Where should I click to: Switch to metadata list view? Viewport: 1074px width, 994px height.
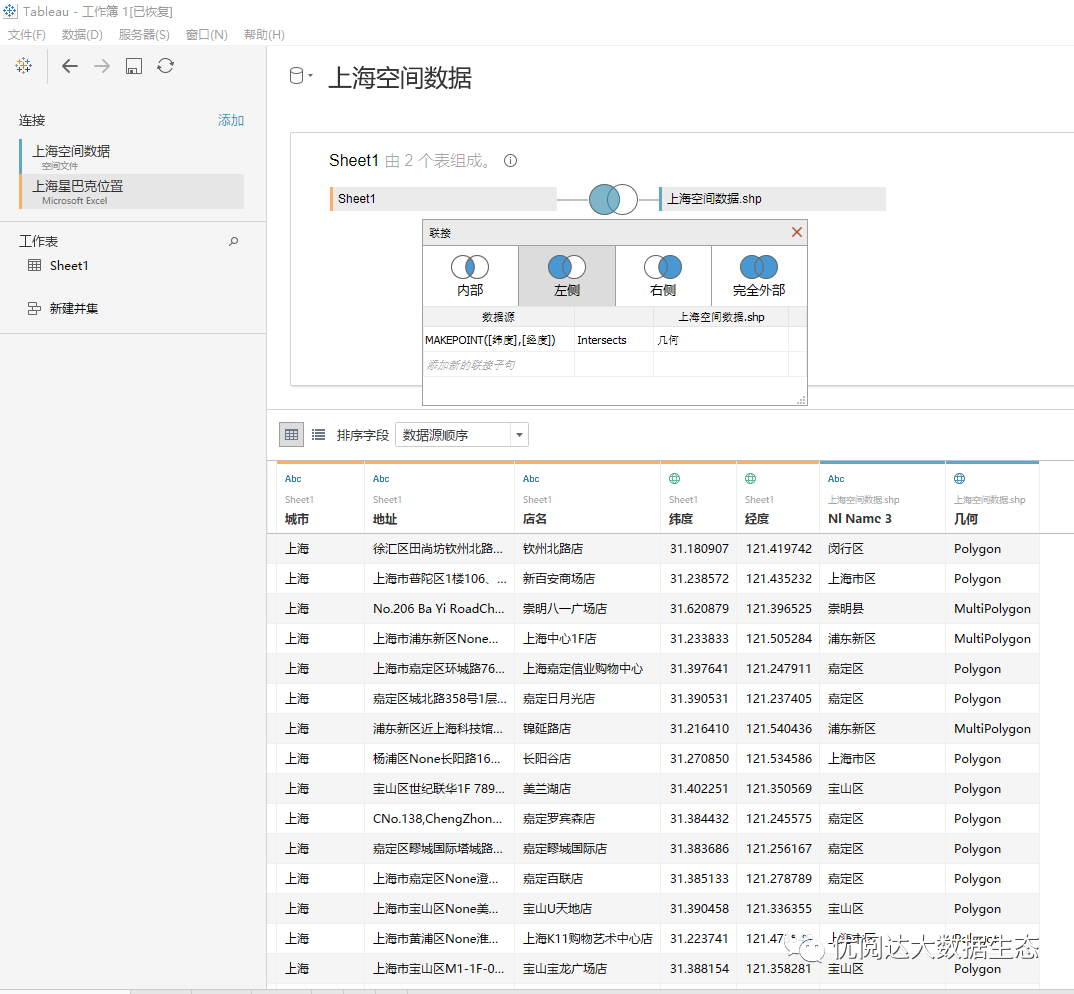click(x=319, y=434)
